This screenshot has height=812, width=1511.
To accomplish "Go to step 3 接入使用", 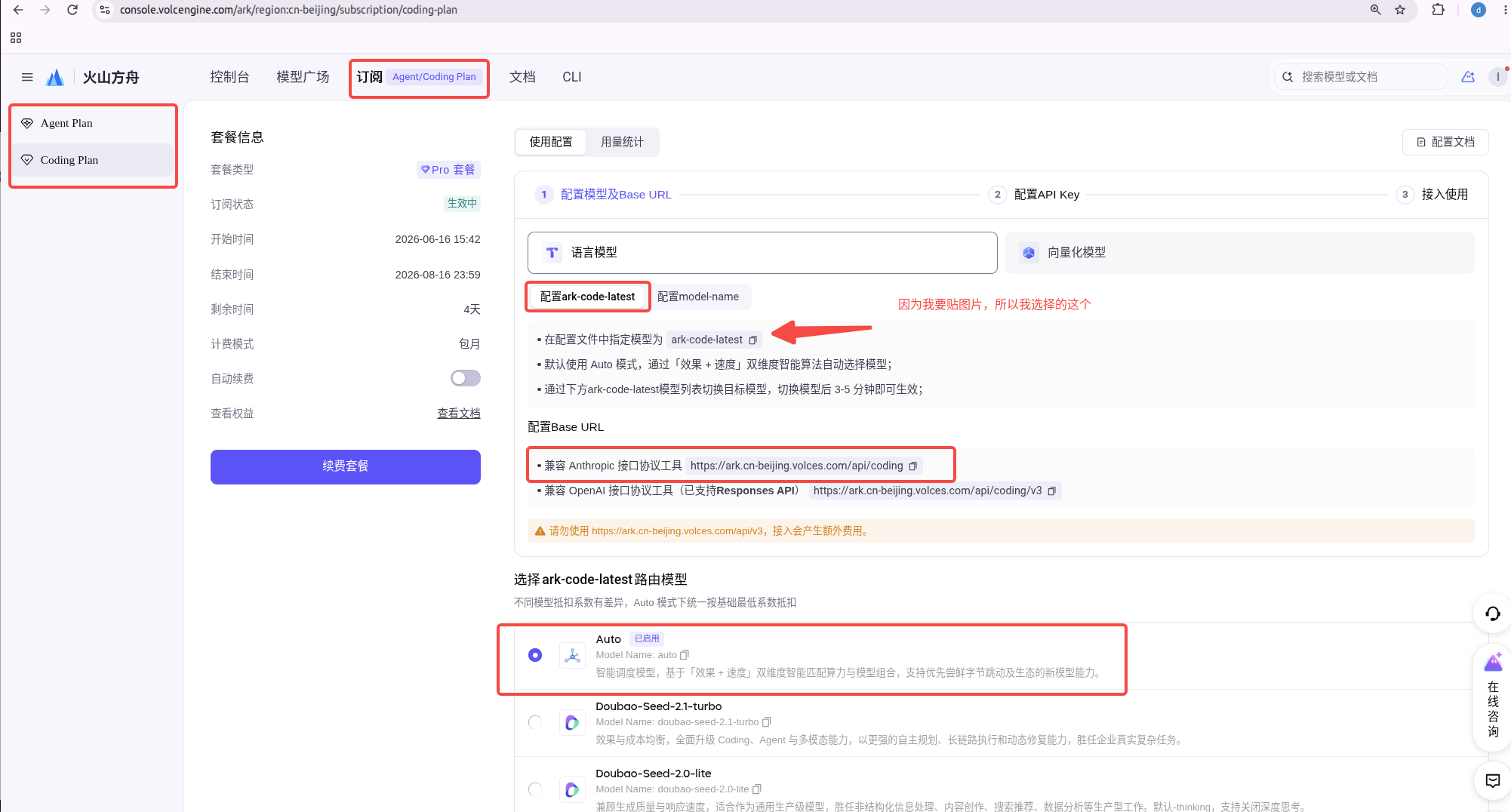I will (1433, 195).
